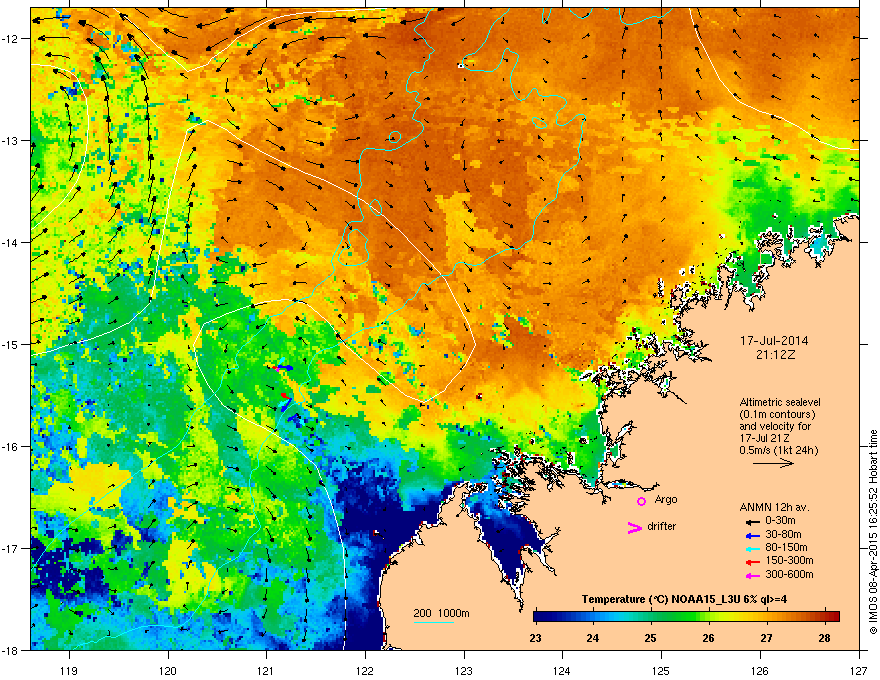Click the '80-150m' depth label
880x680 pixels.
pyautogui.click(x=786, y=547)
